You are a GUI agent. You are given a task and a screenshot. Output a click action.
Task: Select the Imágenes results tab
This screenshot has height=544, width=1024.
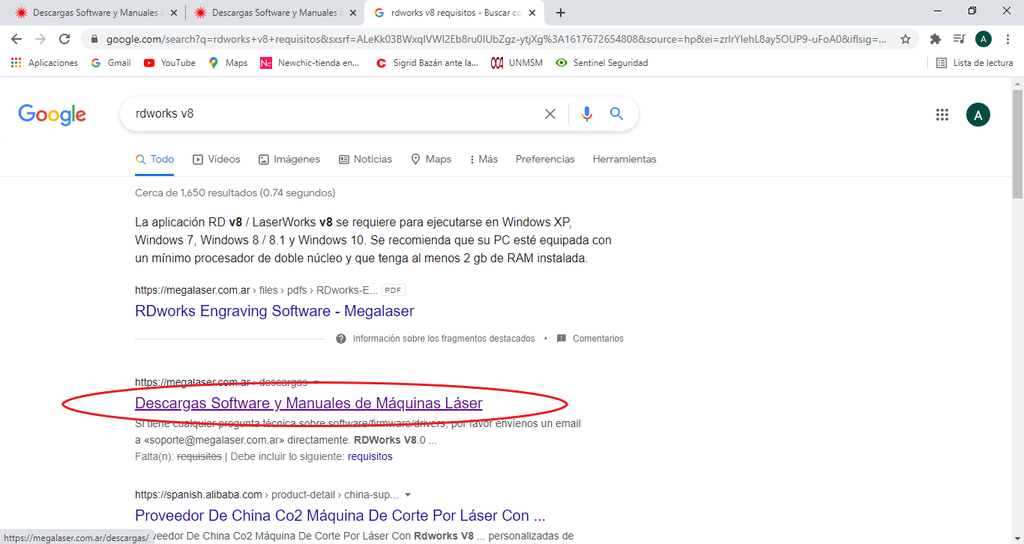(289, 159)
